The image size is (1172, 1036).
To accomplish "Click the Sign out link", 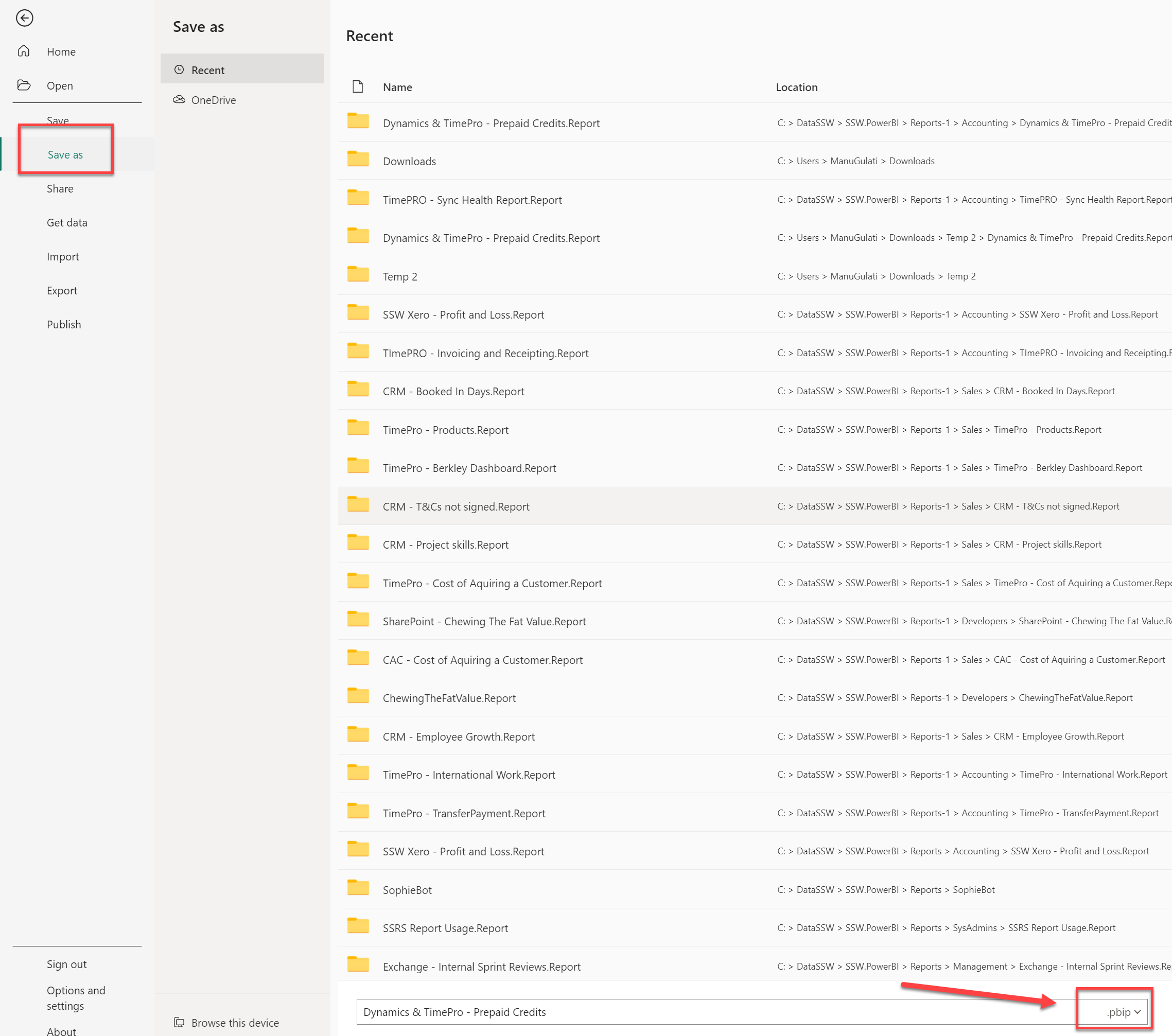I will tap(66, 964).
